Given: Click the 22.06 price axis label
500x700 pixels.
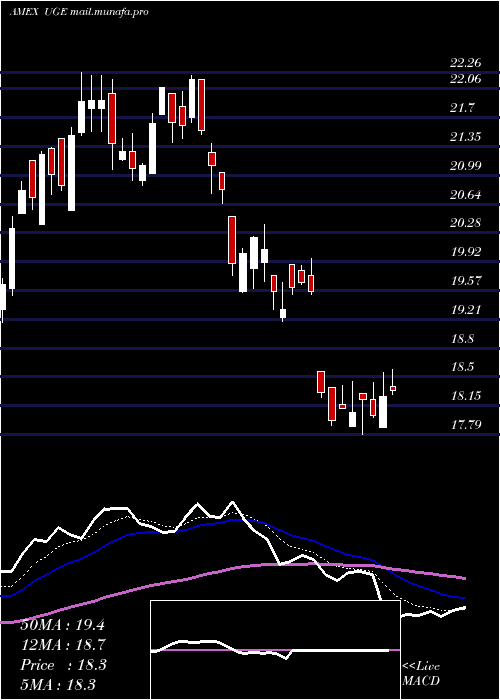Looking at the screenshot, I should tap(466, 79).
